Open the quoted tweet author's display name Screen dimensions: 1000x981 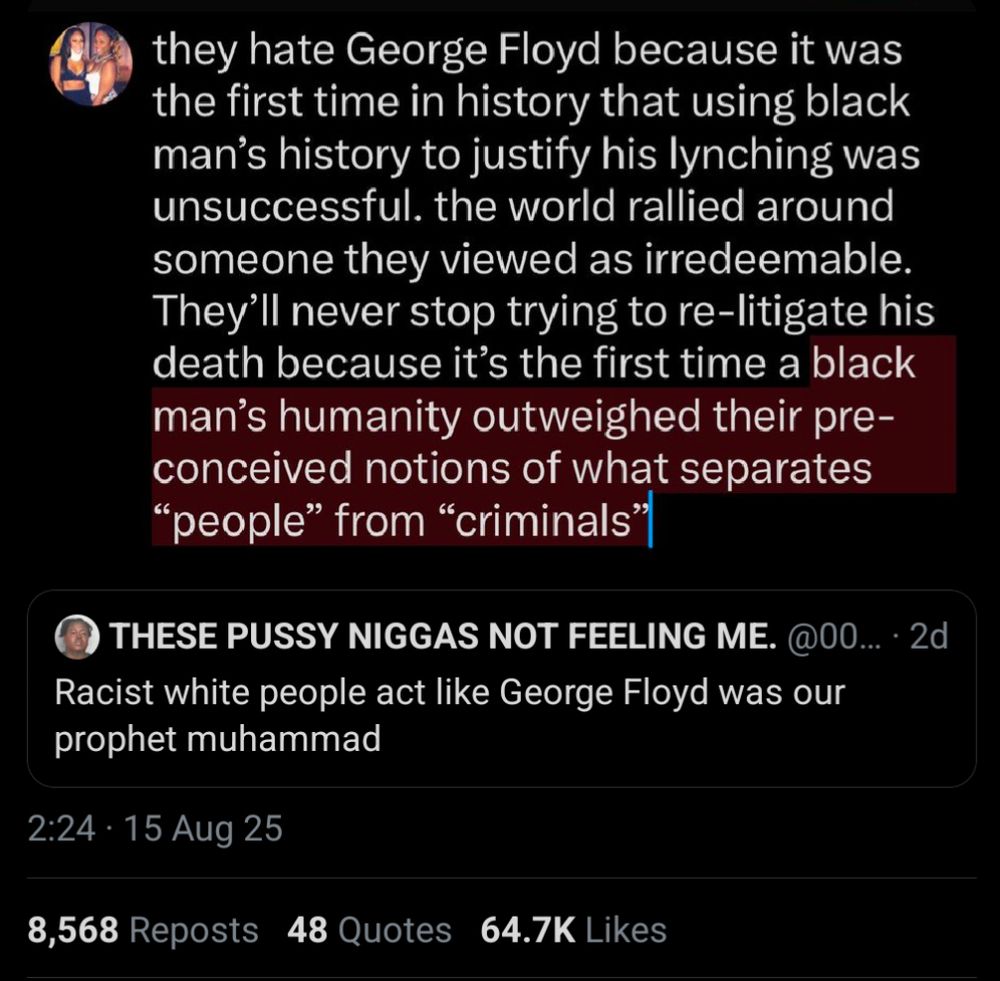point(441,637)
